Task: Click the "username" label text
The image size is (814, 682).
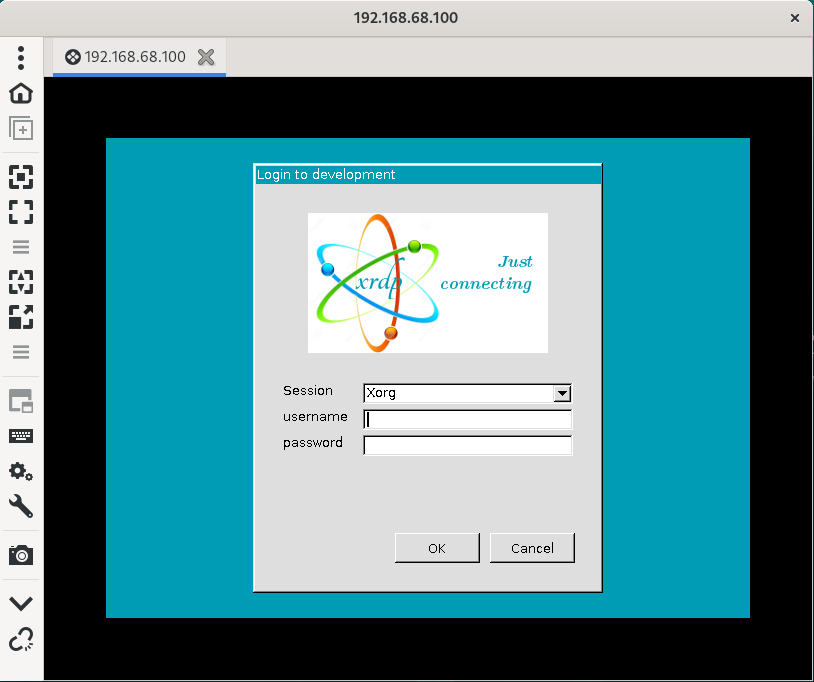Action: (x=315, y=417)
